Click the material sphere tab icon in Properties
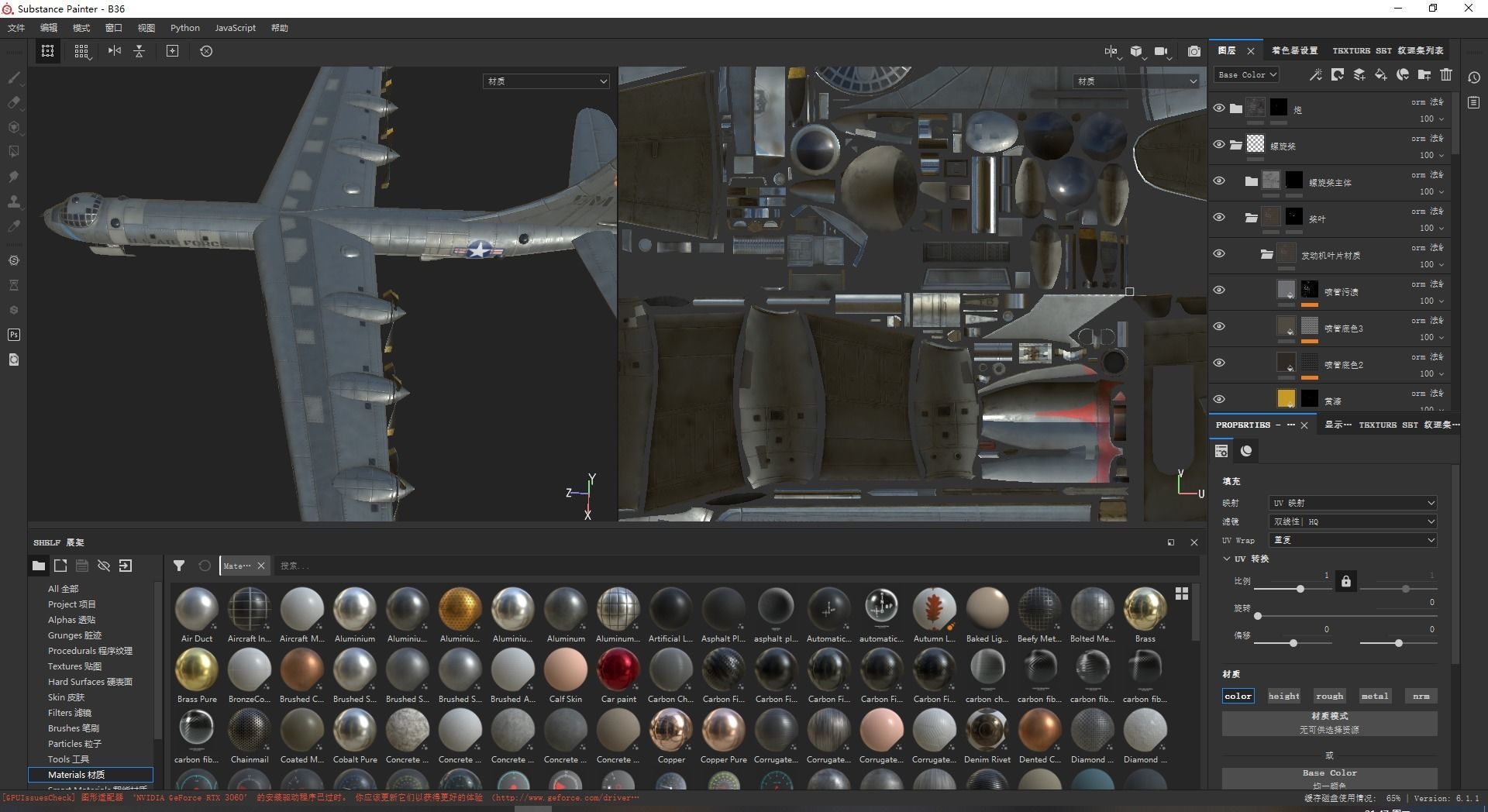 (1246, 451)
